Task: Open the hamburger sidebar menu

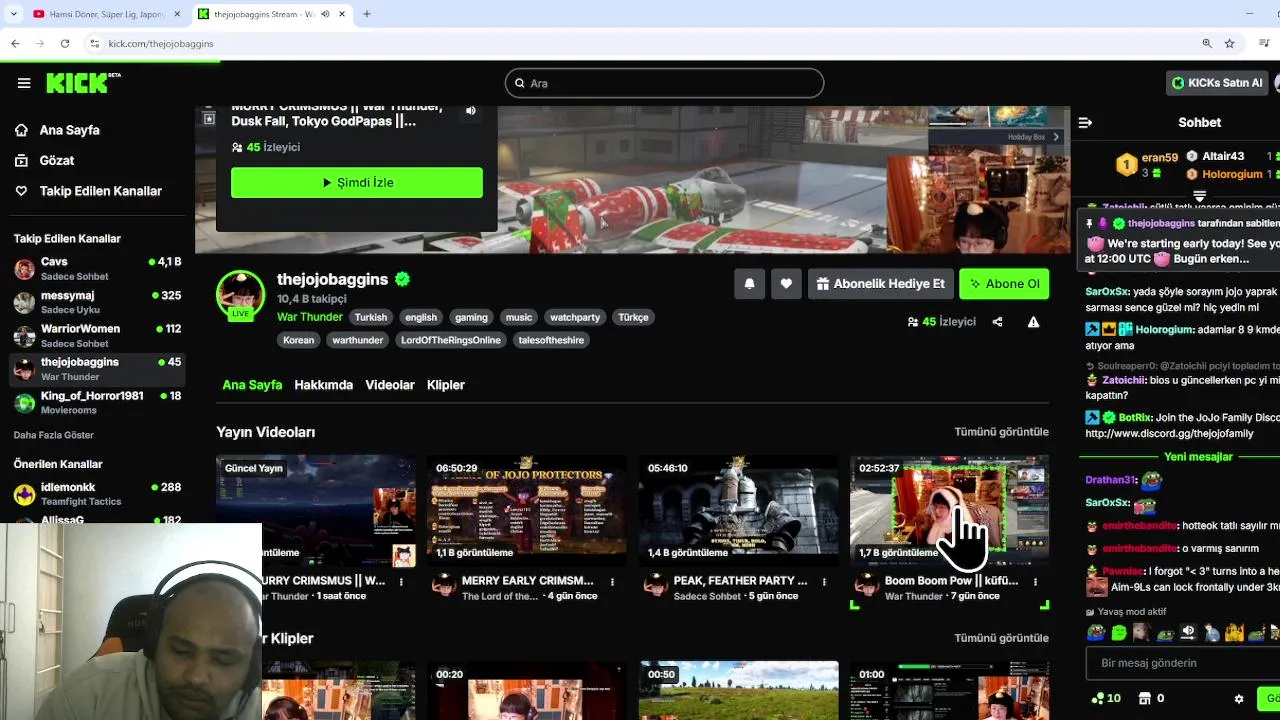Action: pos(24,83)
